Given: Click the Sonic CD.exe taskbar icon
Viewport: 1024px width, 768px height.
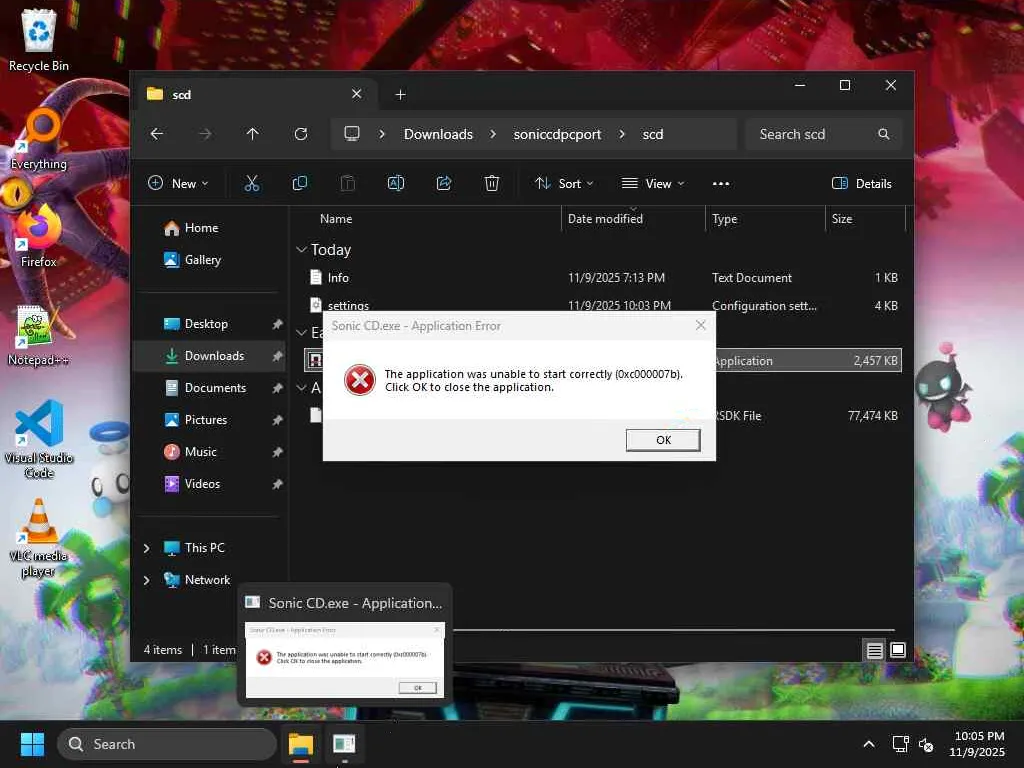Looking at the screenshot, I should [344, 744].
